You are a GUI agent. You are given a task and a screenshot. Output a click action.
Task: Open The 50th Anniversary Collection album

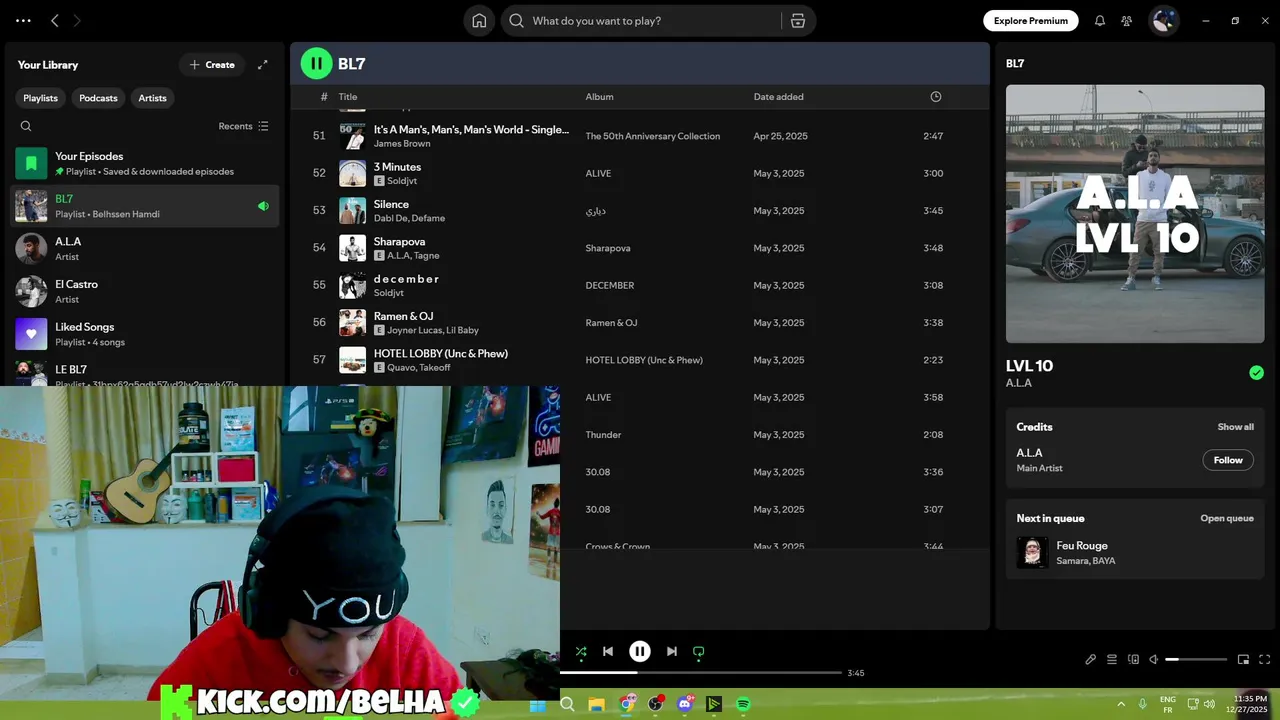tap(652, 136)
